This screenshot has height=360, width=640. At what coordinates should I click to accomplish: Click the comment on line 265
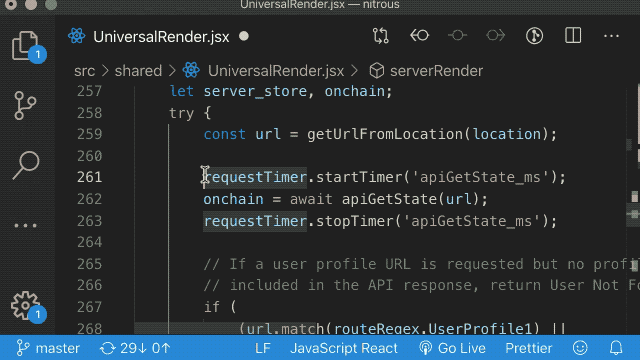[420, 264]
